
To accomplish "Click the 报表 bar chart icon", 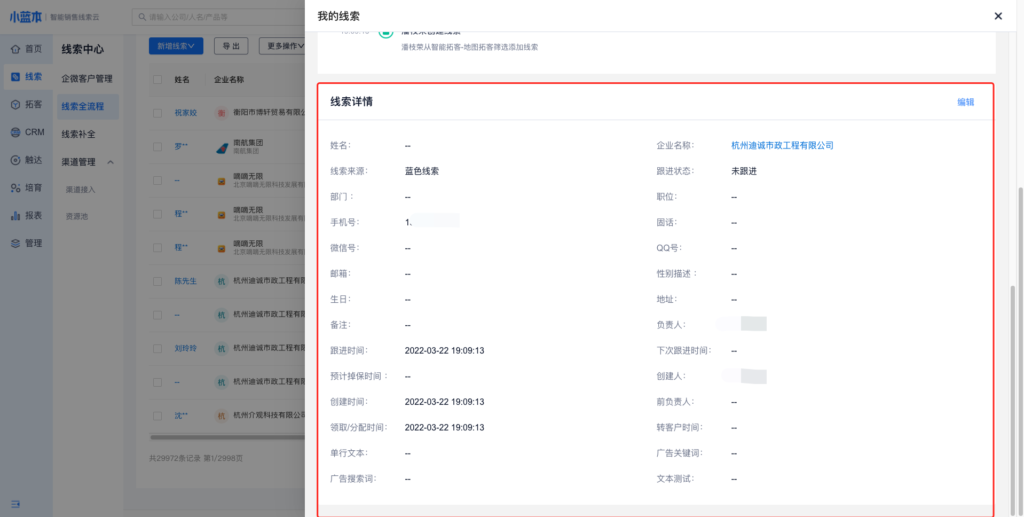I will (15, 215).
